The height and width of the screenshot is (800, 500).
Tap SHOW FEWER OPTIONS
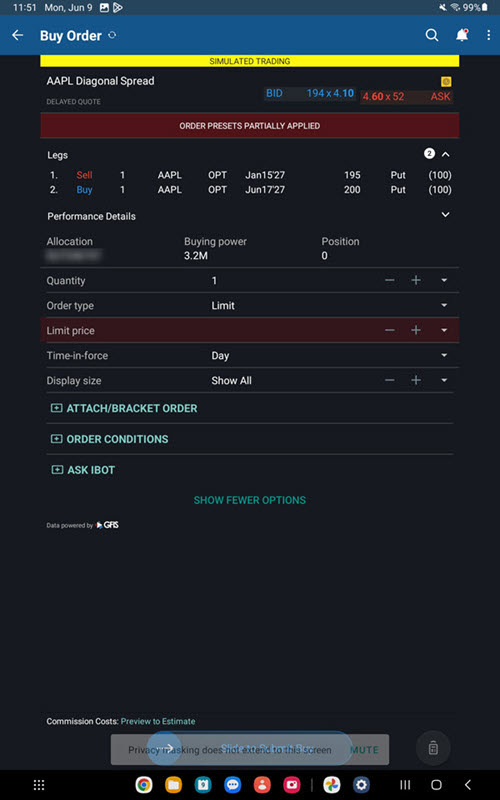point(249,500)
